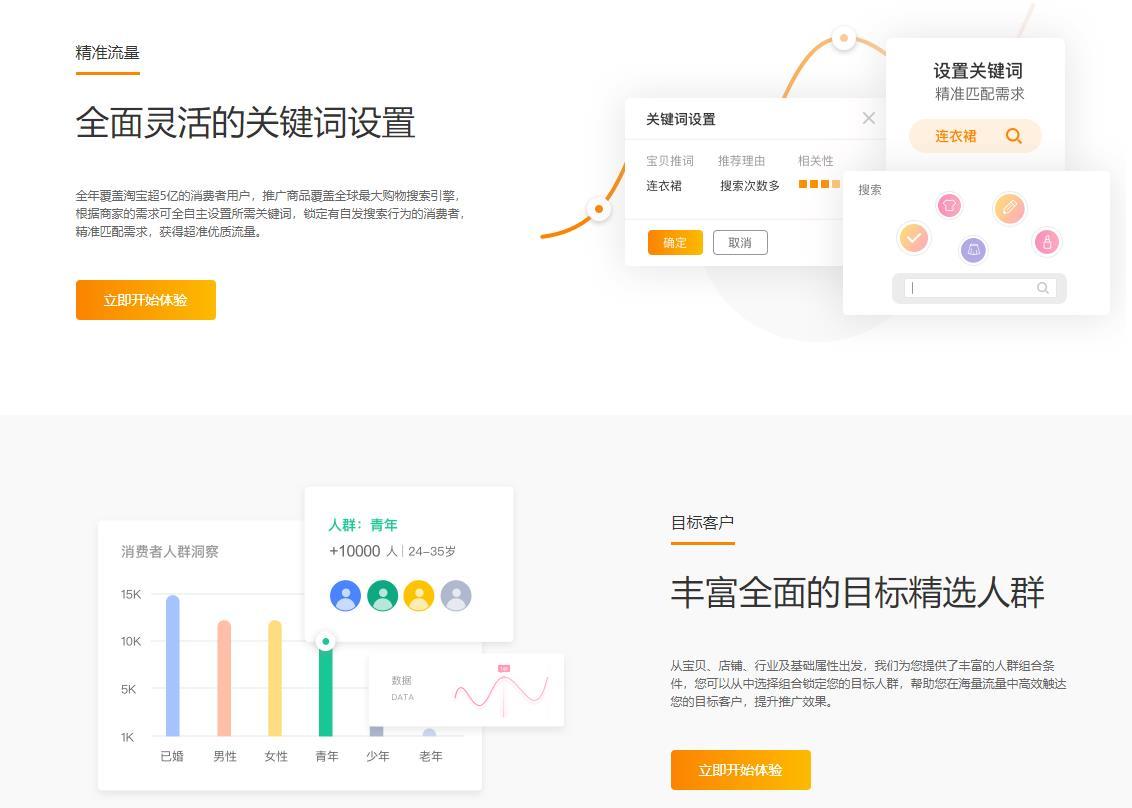Click the 24–35岁 age range text
Screen dimensions: 1132x808
pyautogui.click(x=432, y=552)
